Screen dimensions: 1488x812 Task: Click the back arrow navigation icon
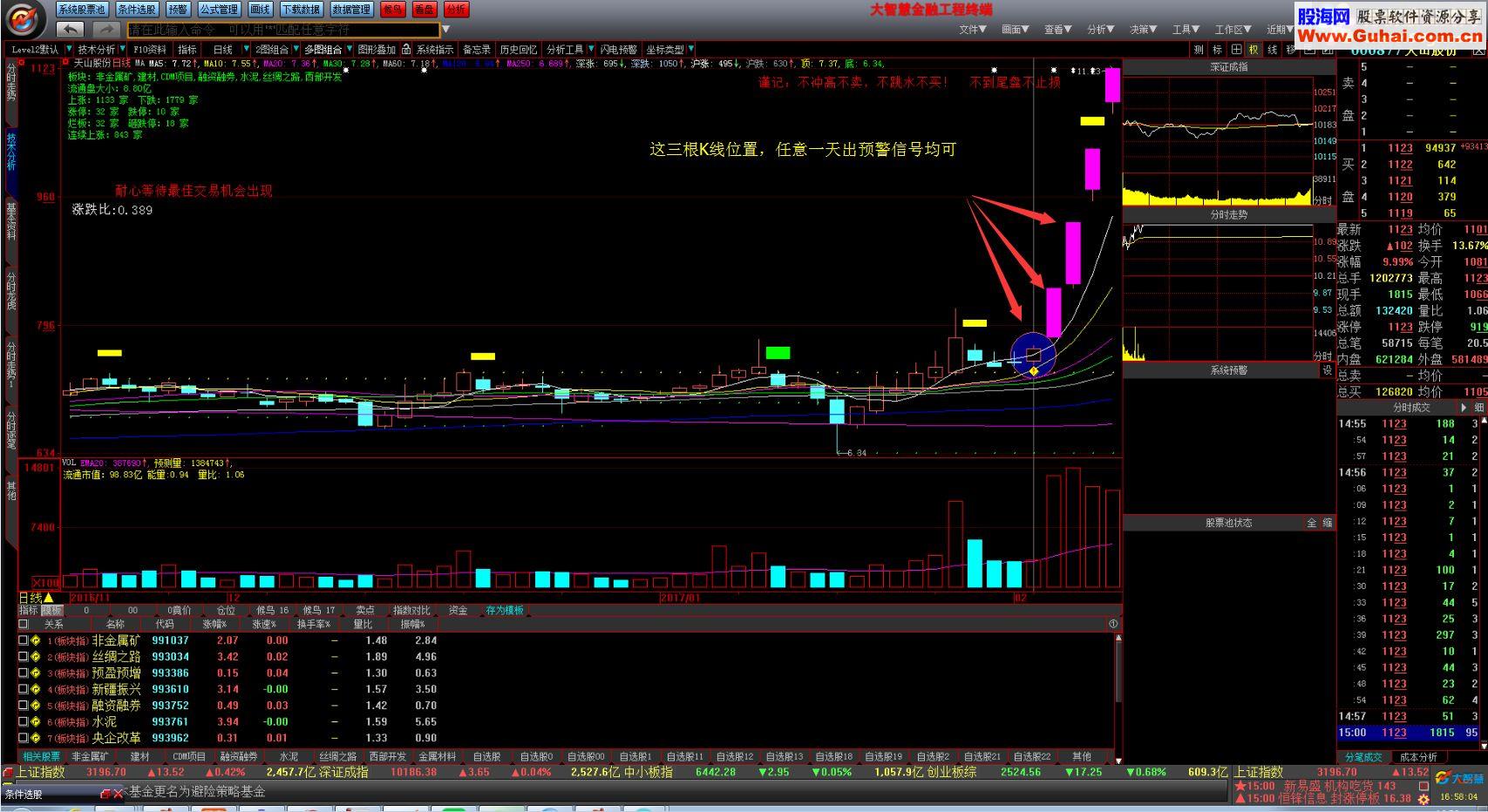click(72, 30)
